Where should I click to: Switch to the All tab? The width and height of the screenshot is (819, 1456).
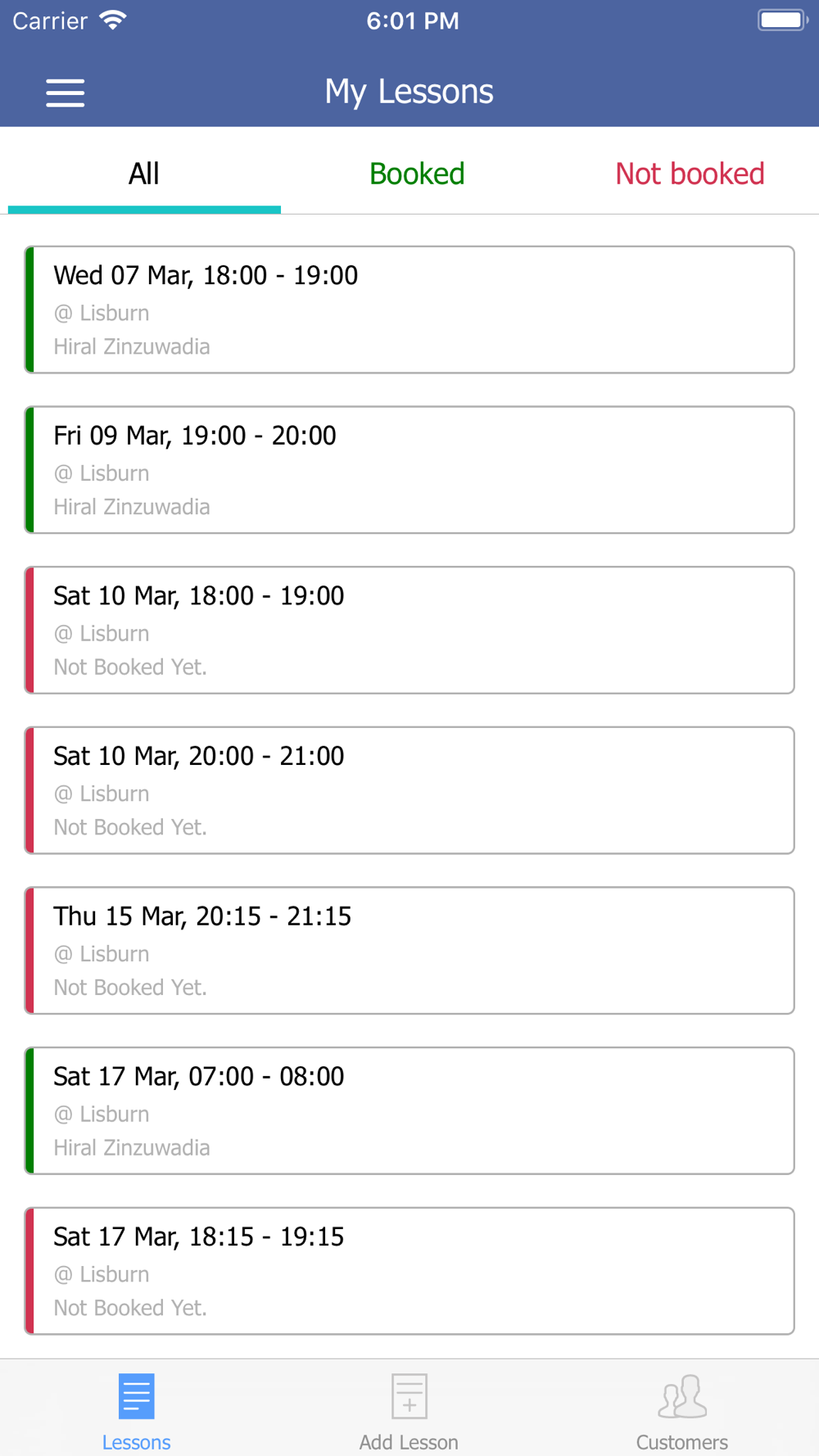click(x=144, y=174)
